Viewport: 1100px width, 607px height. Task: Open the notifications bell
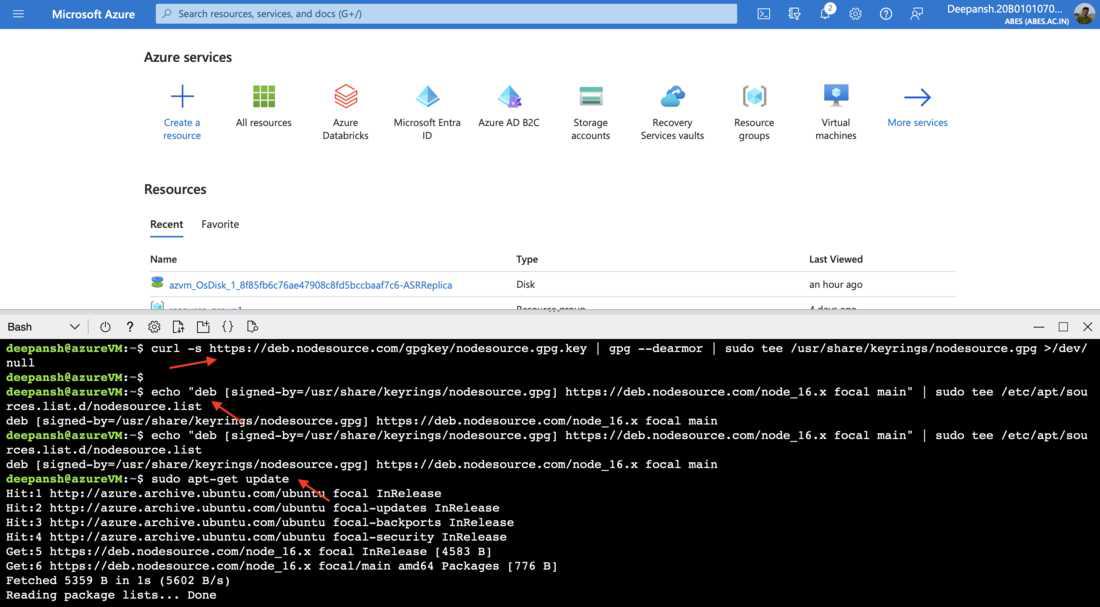point(825,13)
